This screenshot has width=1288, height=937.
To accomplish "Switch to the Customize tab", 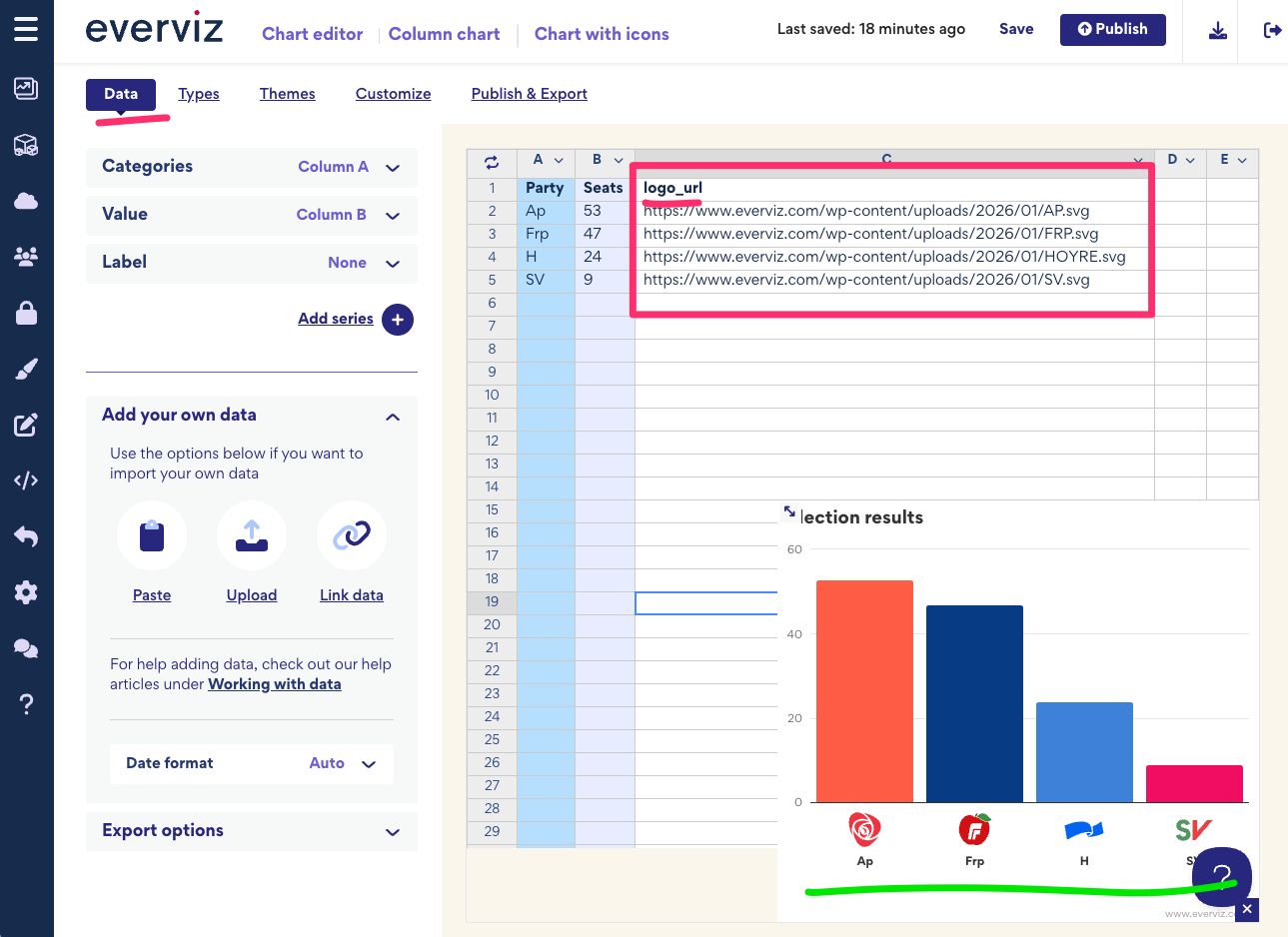I will click(x=393, y=94).
